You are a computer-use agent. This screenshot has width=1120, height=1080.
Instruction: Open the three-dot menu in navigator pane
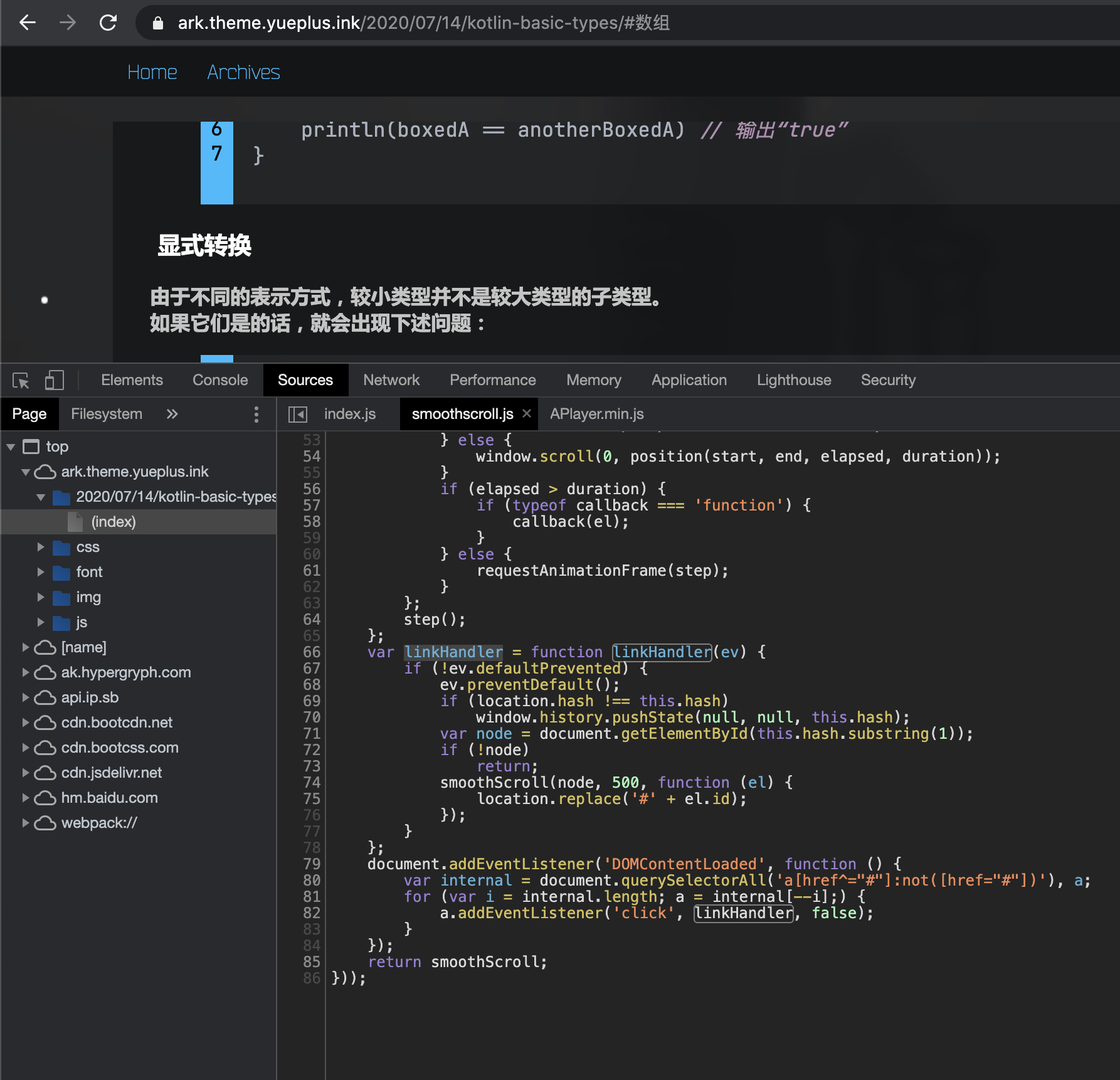click(x=256, y=414)
